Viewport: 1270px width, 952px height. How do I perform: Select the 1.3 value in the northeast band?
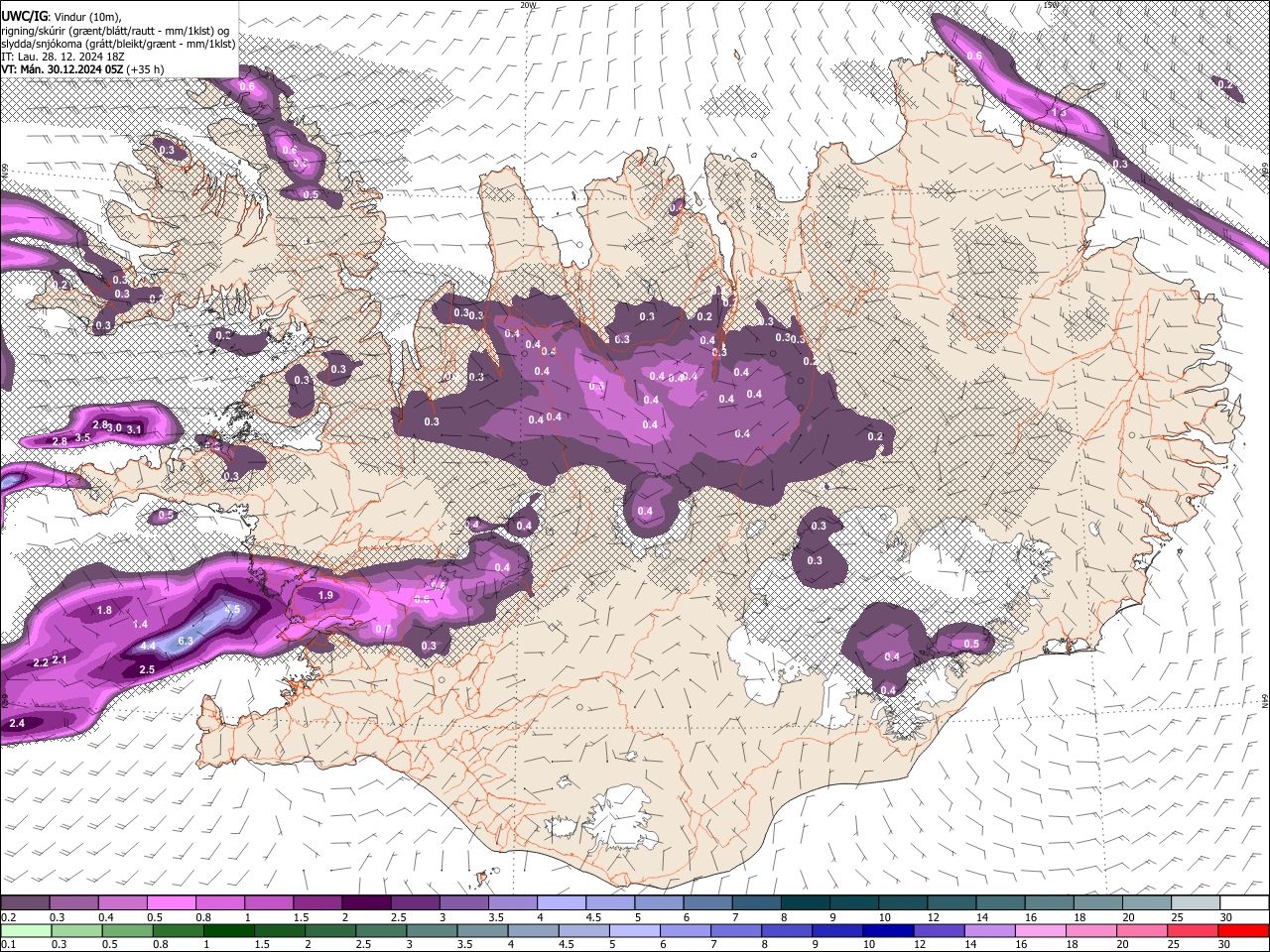pyautogui.click(x=1059, y=112)
